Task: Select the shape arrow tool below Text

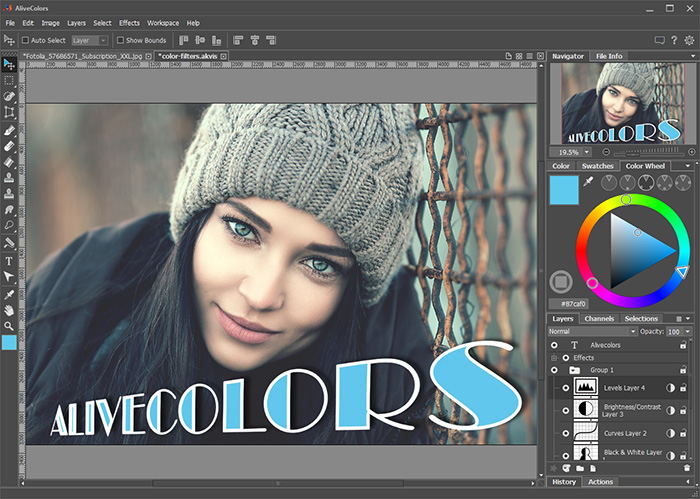Action: pos(9,277)
